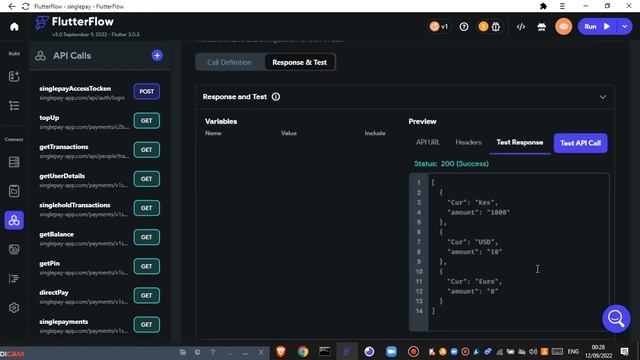Open the project version v1 indicator
The height and width of the screenshot is (360, 640).
[439, 27]
